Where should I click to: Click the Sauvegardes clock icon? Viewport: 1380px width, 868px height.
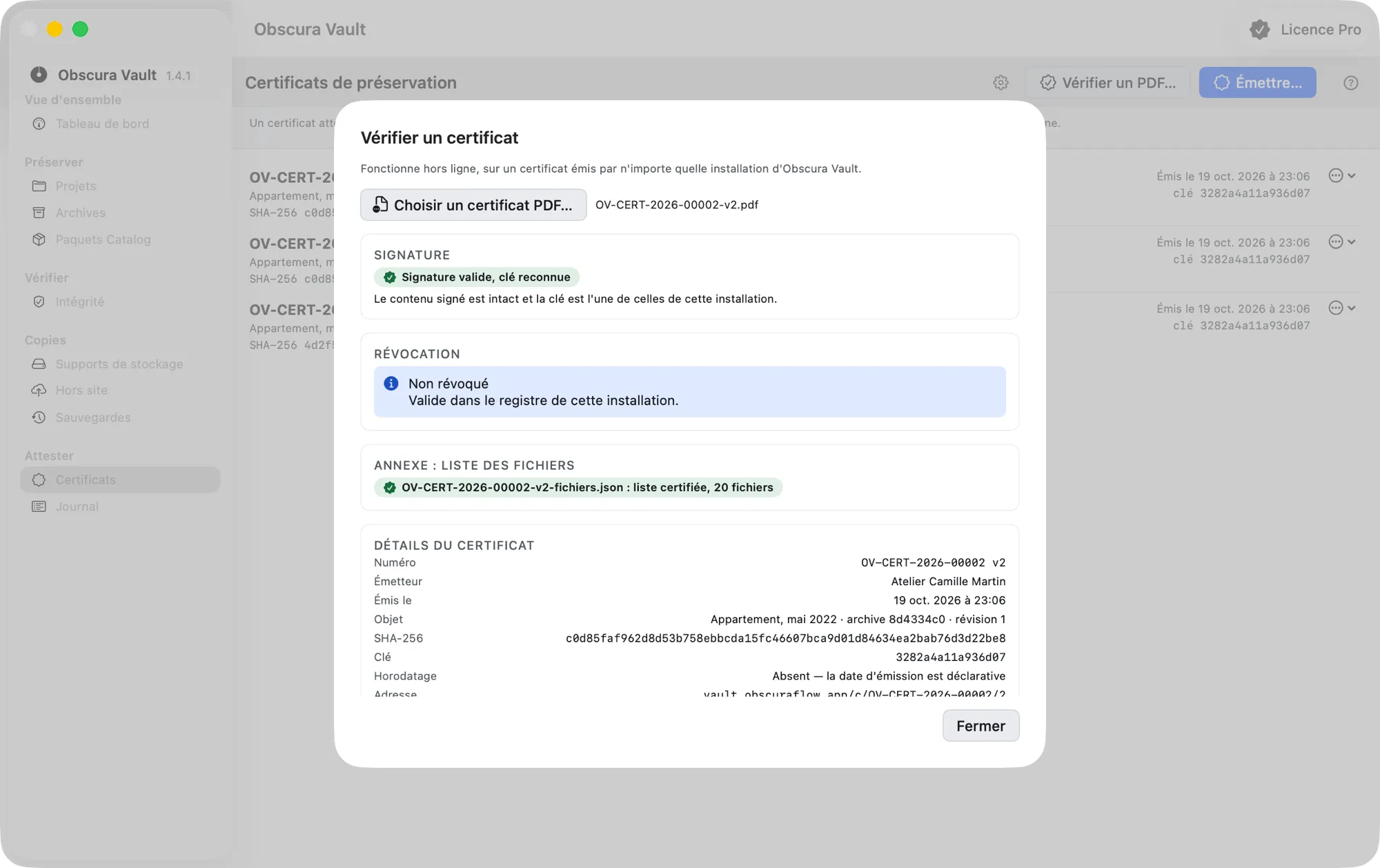[x=39, y=417]
